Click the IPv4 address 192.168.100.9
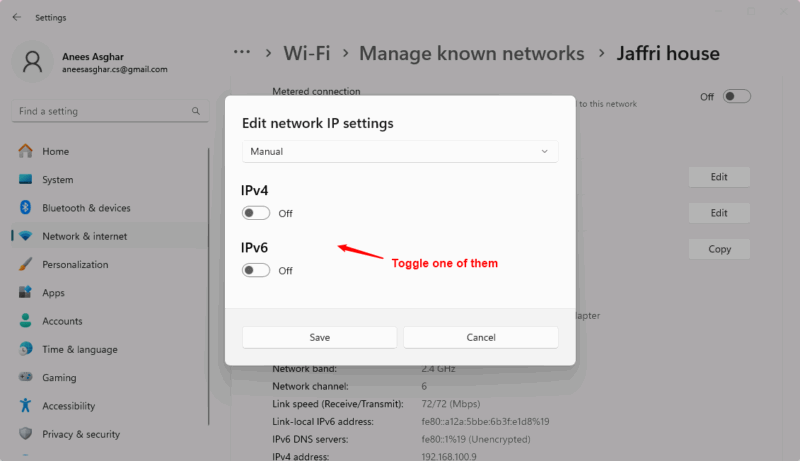Image resolution: width=800 pixels, height=461 pixels. click(x=449, y=456)
